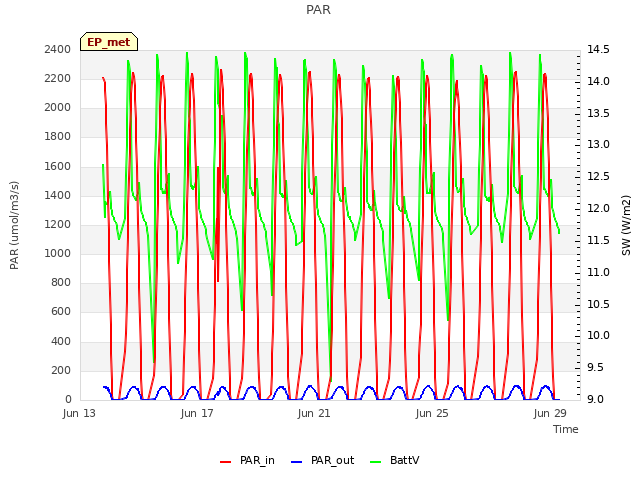Toggle the PAR_in legend entry
This screenshot has height=480, width=640.
[x=247, y=461]
